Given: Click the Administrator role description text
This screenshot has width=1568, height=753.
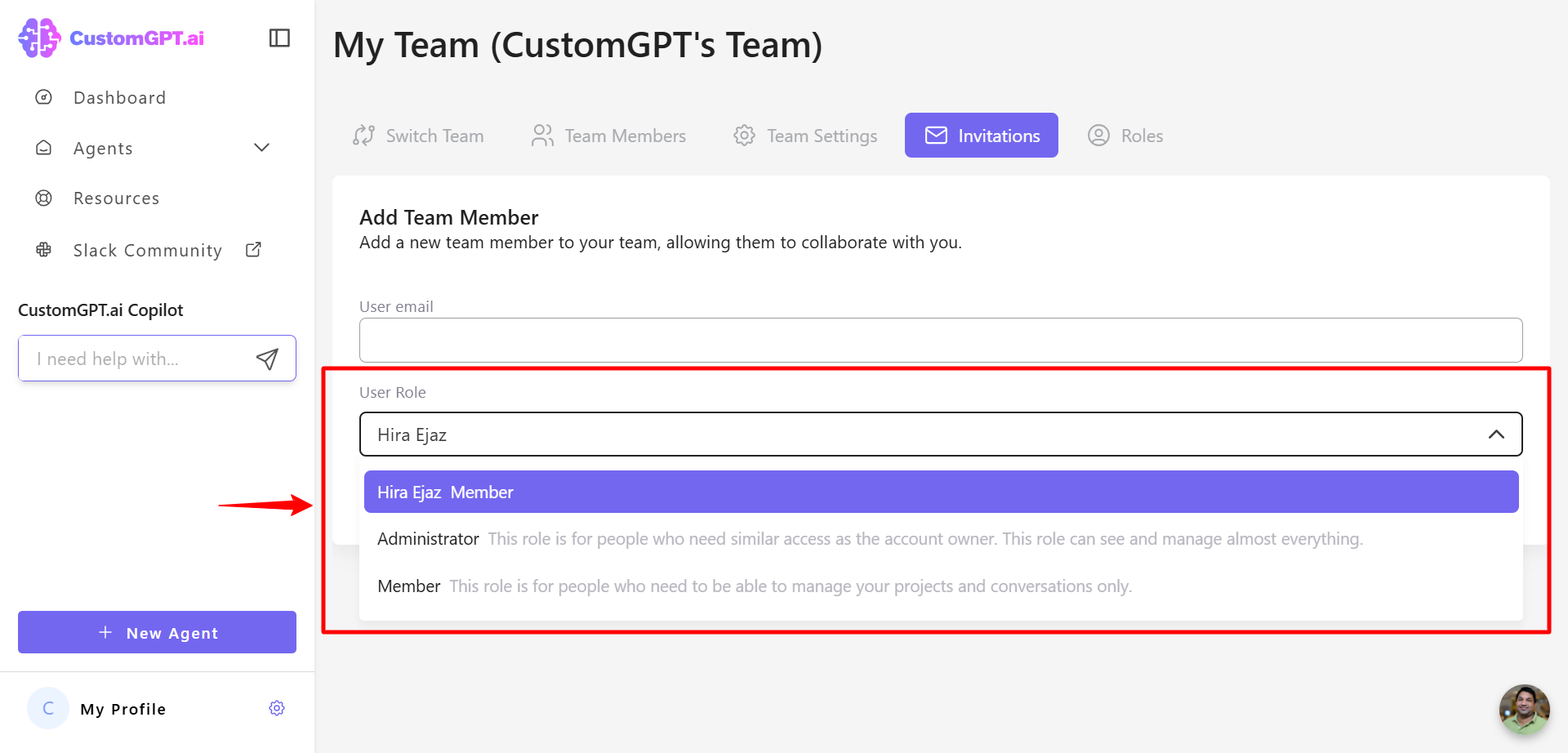Looking at the screenshot, I should pos(925,539).
